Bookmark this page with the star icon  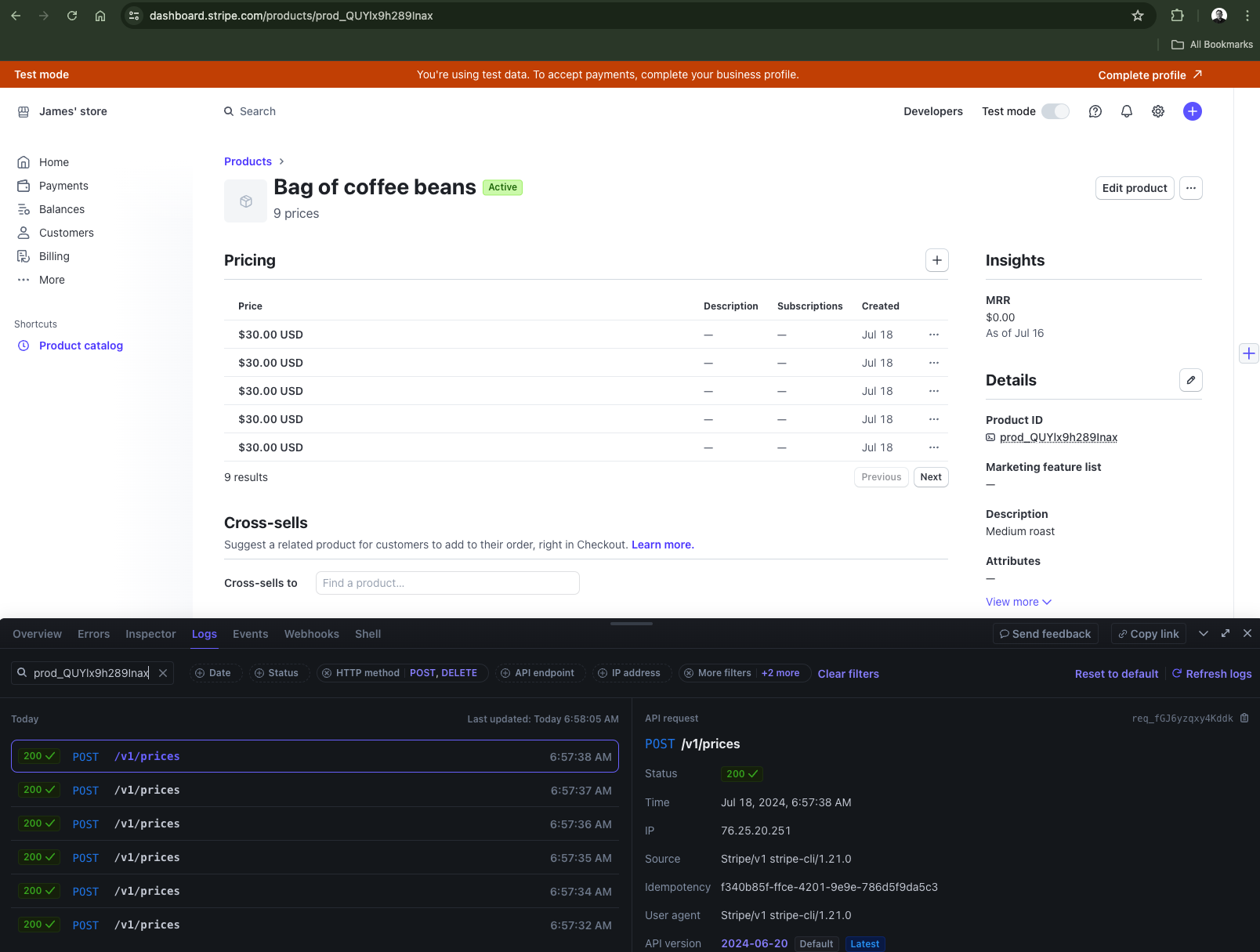(1138, 16)
